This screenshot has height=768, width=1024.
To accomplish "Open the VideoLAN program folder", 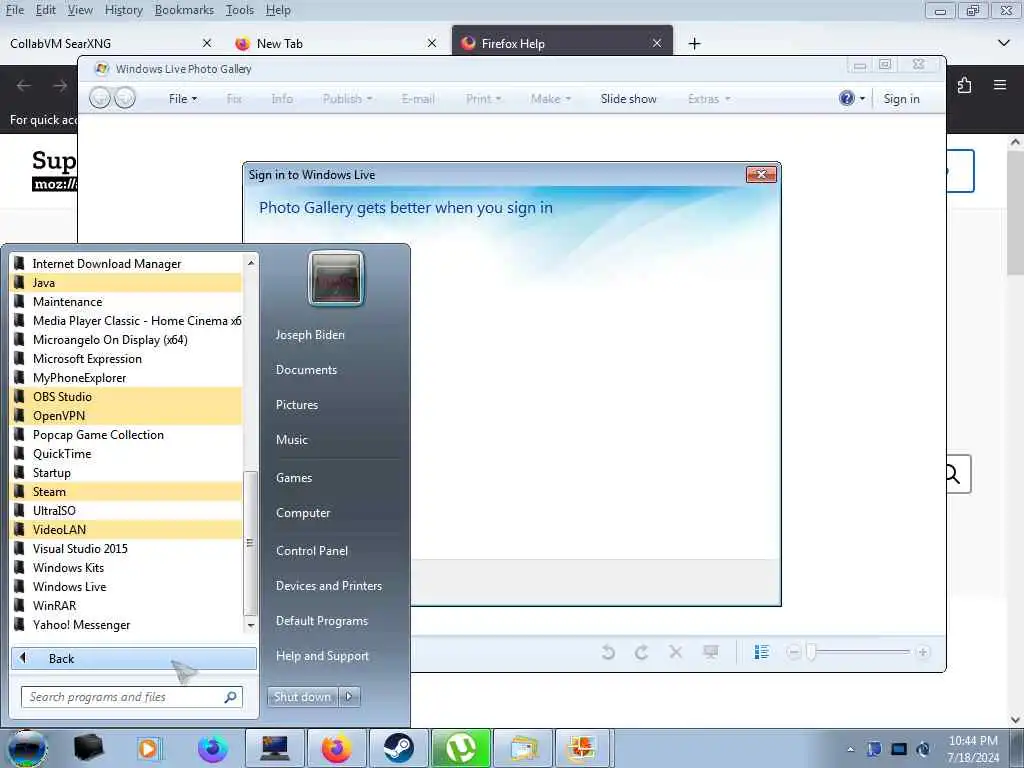I will coord(127,530).
